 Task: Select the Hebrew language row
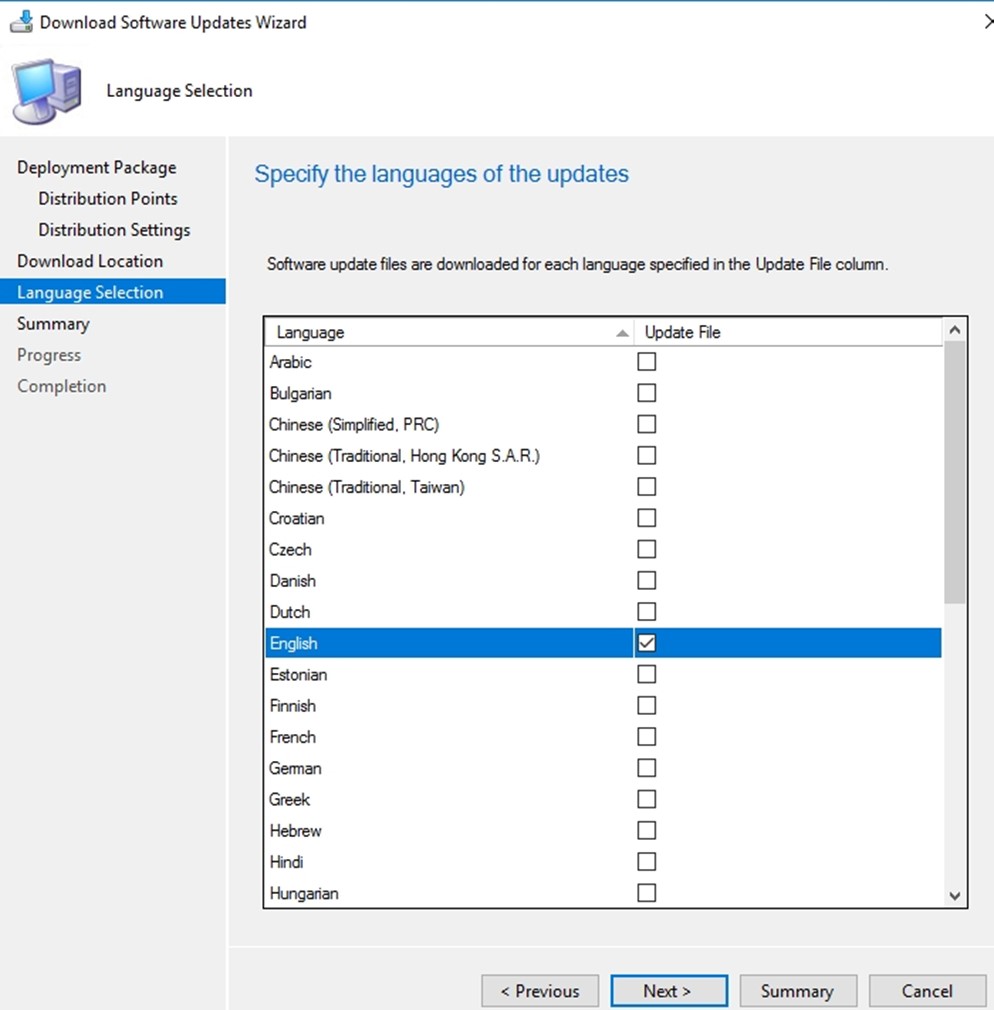click(603, 830)
